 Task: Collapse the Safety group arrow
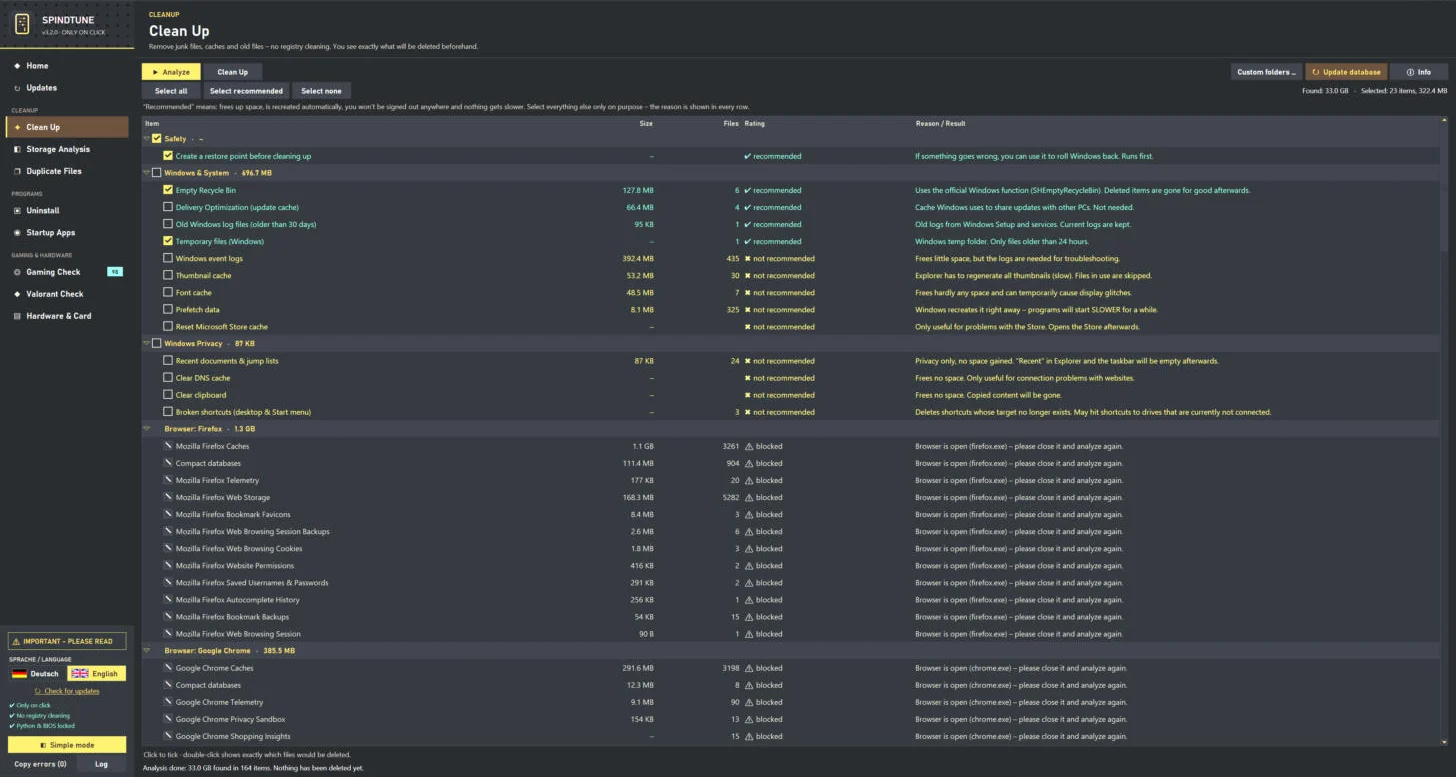(x=147, y=139)
